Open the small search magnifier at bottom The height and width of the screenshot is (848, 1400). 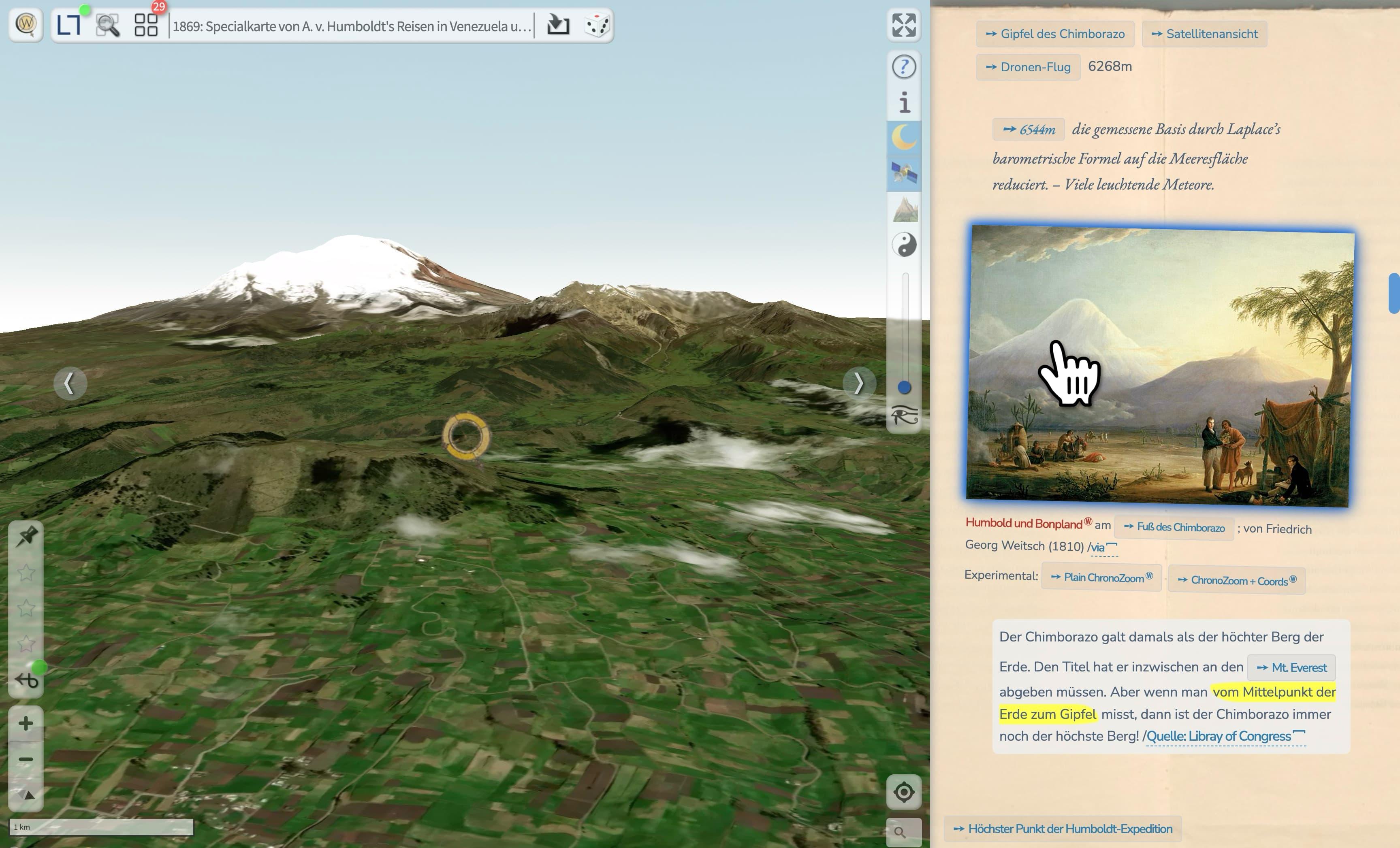click(903, 832)
